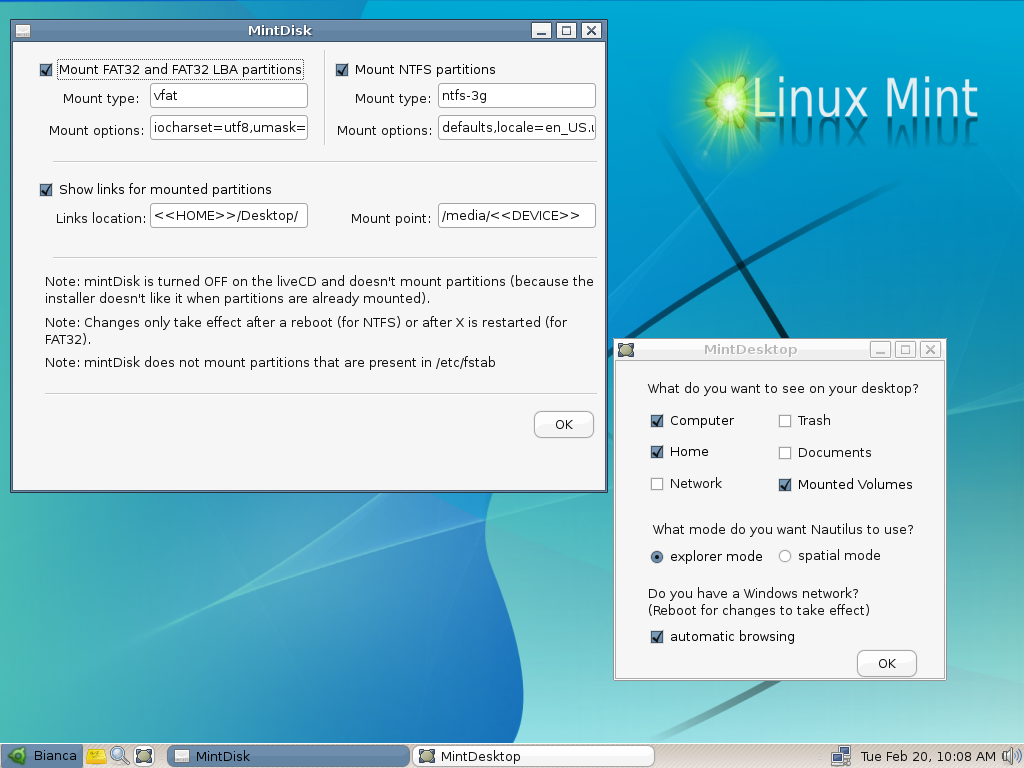
Task: Click the show desktop panel icon
Action: [144, 756]
